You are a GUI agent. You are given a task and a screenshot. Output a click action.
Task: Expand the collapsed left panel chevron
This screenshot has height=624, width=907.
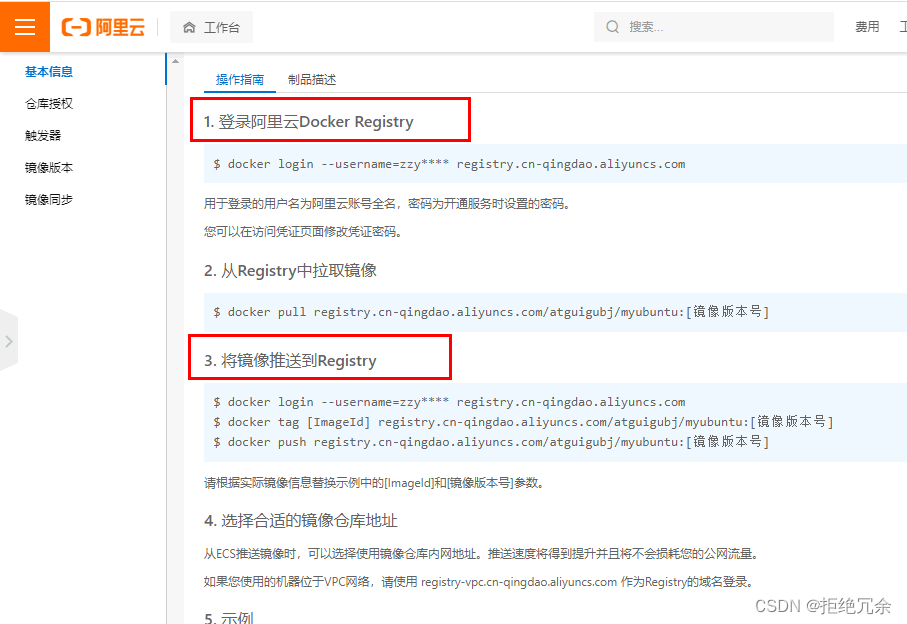tap(9, 341)
